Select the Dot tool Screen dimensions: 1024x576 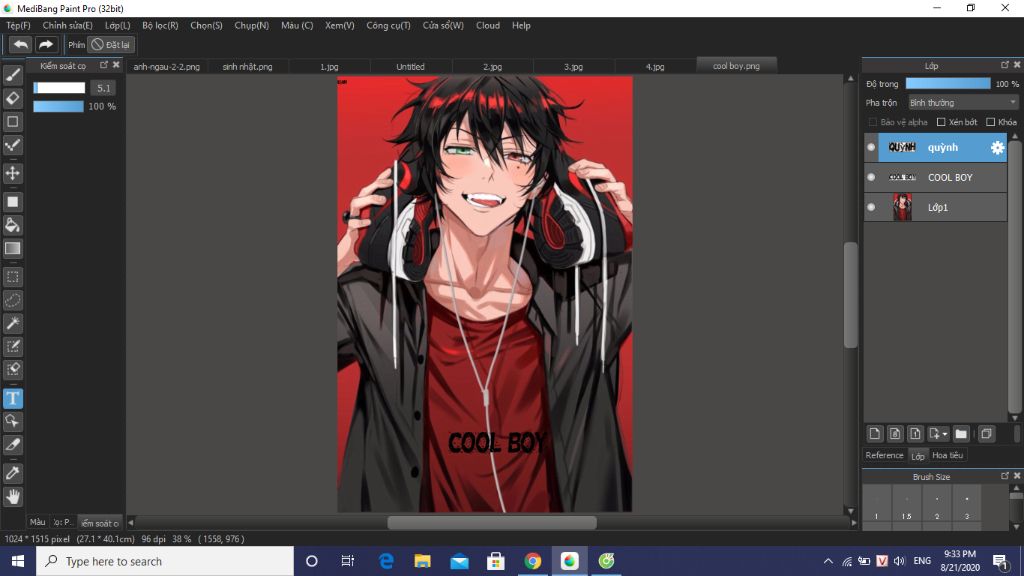pos(12,145)
